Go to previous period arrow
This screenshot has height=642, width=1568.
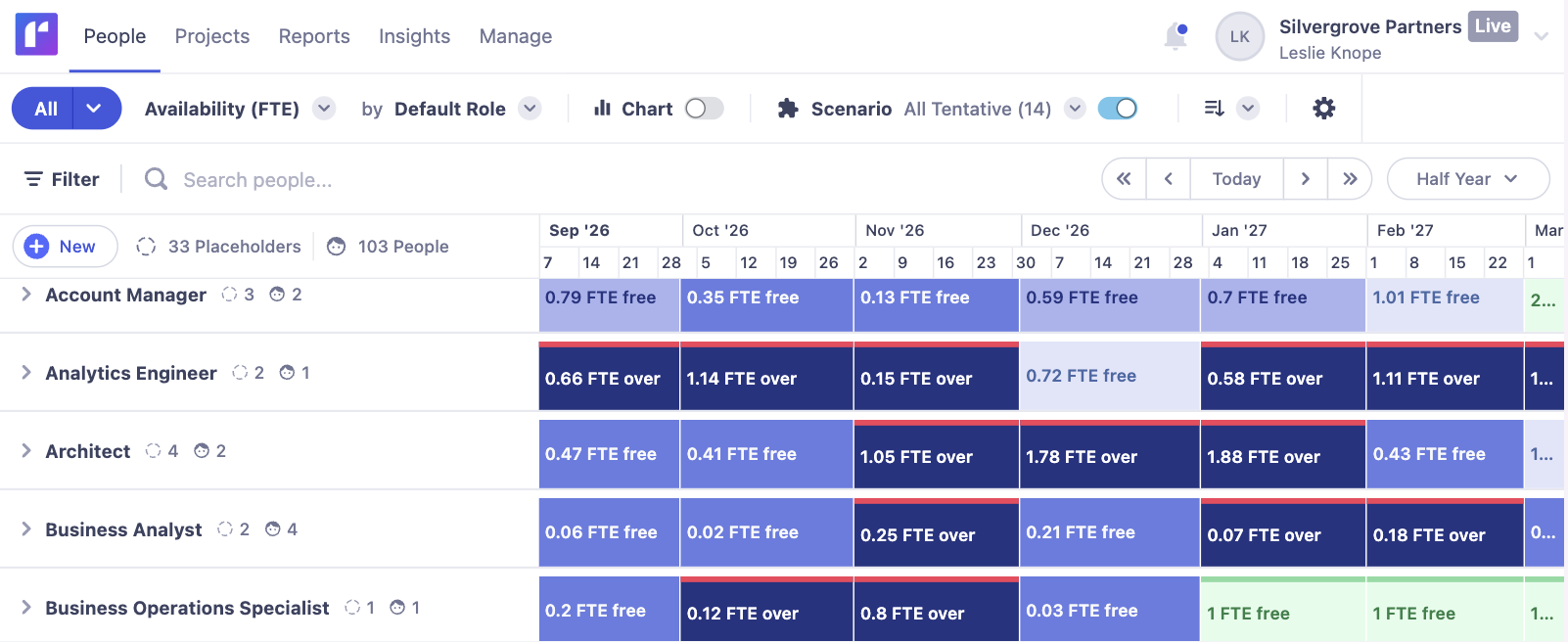[x=1169, y=179]
